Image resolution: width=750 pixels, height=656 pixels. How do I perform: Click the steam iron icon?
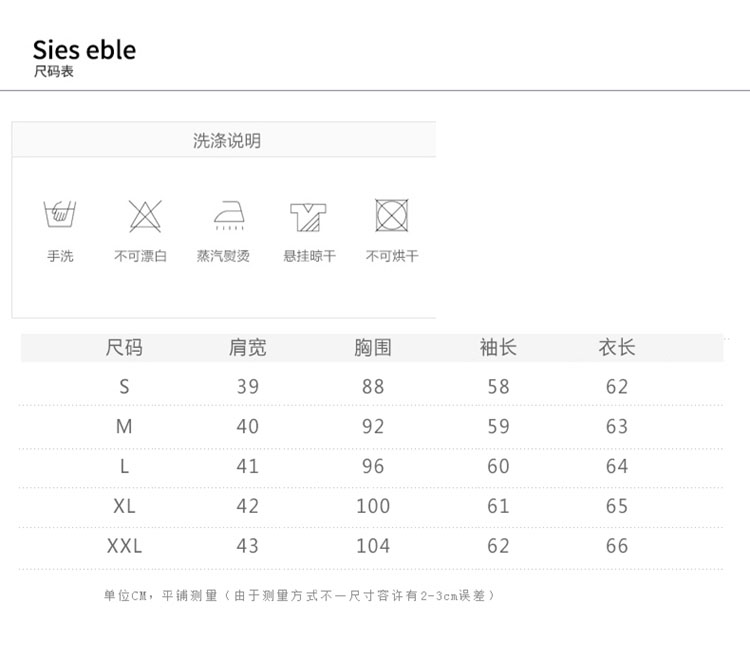pos(229,215)
